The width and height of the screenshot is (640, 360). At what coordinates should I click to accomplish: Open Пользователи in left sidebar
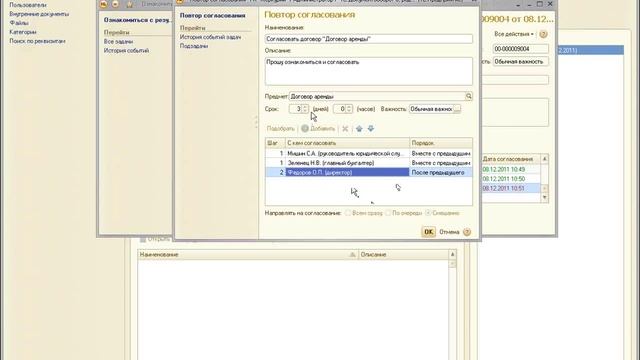(x=28, y=5)
